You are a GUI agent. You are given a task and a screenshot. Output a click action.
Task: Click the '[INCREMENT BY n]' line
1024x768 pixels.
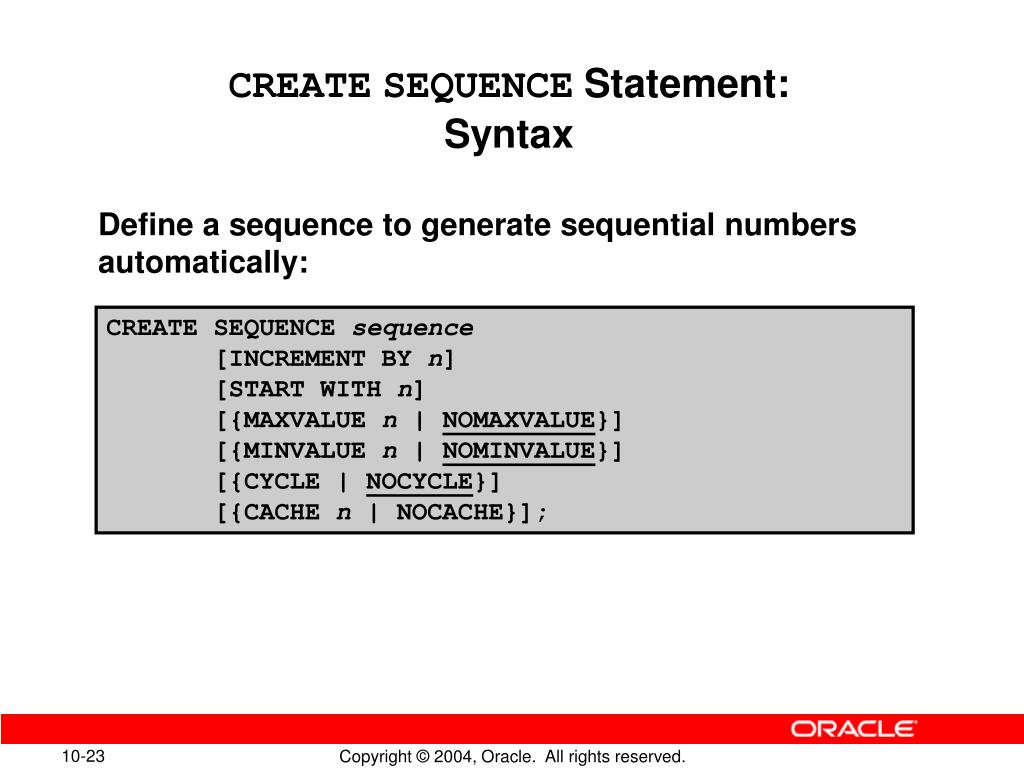coord(336,359)
